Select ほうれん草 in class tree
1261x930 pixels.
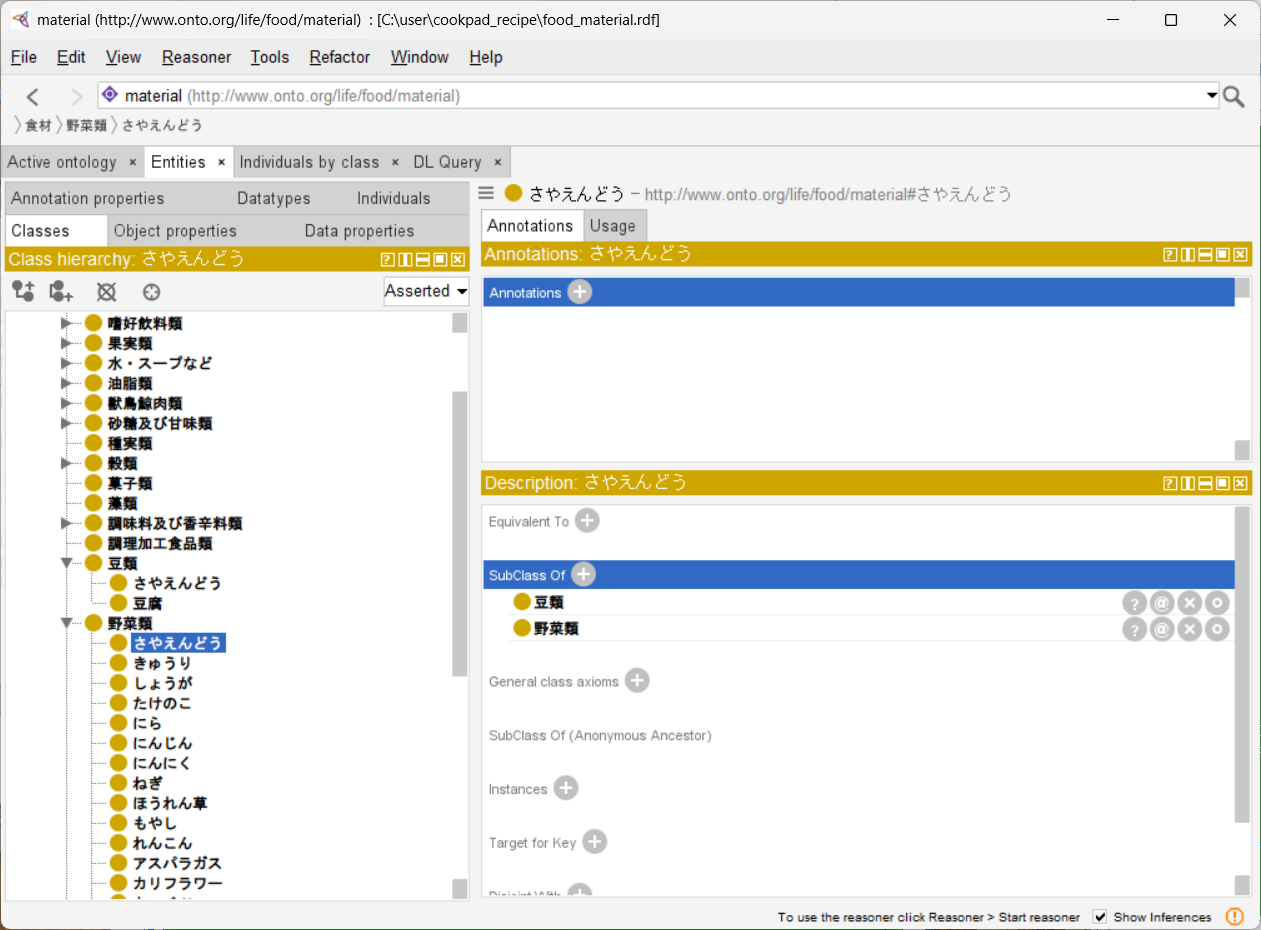pos(170,803)
